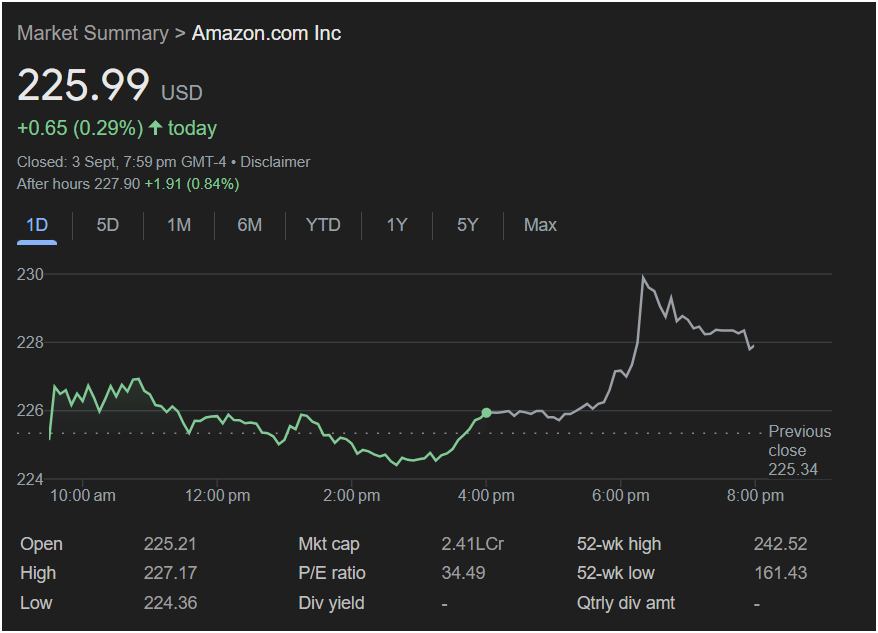The height and width of the screenshot is (633, 878).
Task: Click the 228 y-axis label
Action: pyautogui.click(x=30, y=342)
